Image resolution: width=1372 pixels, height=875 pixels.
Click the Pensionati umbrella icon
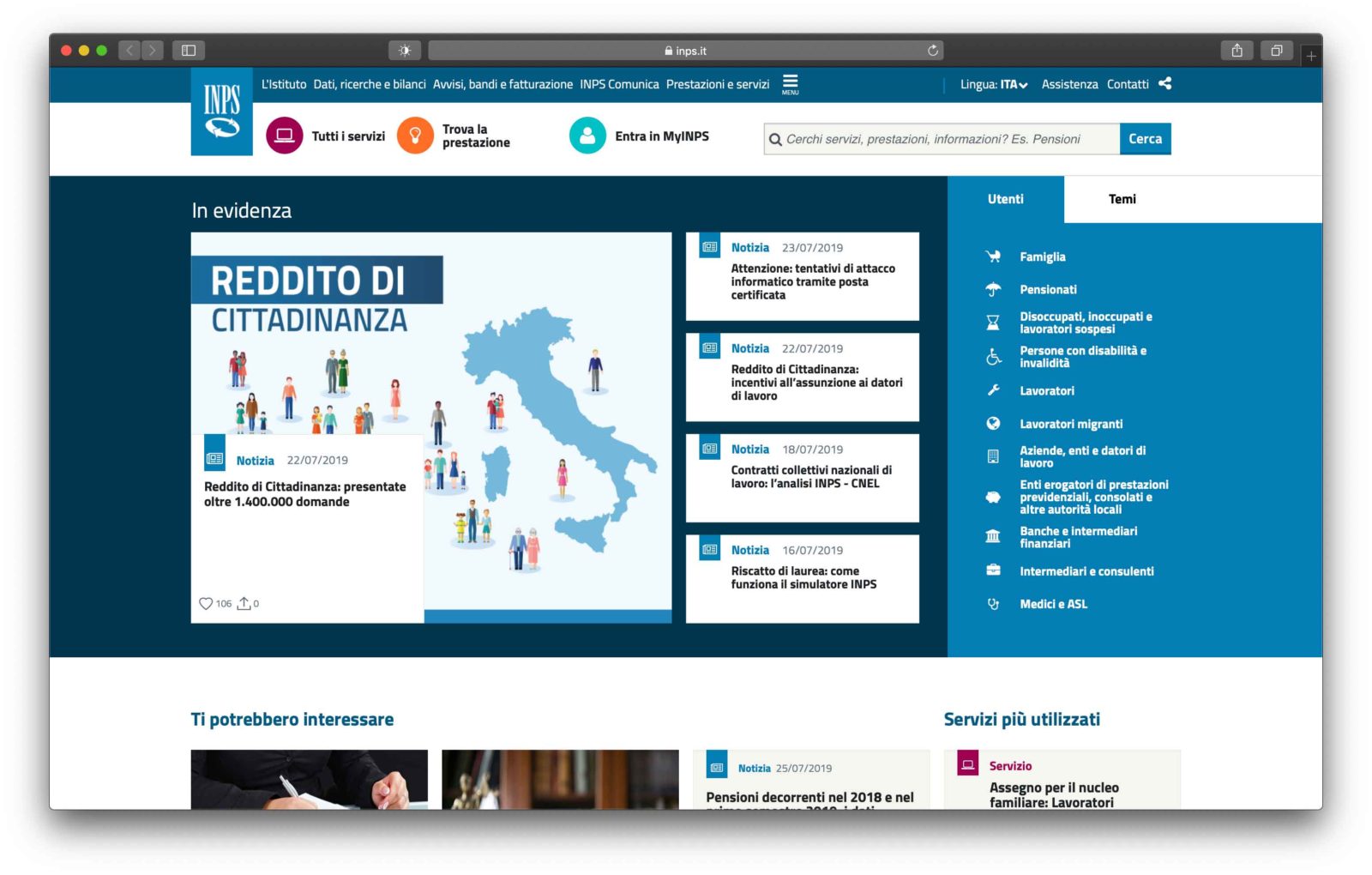[x=993, y=289]
